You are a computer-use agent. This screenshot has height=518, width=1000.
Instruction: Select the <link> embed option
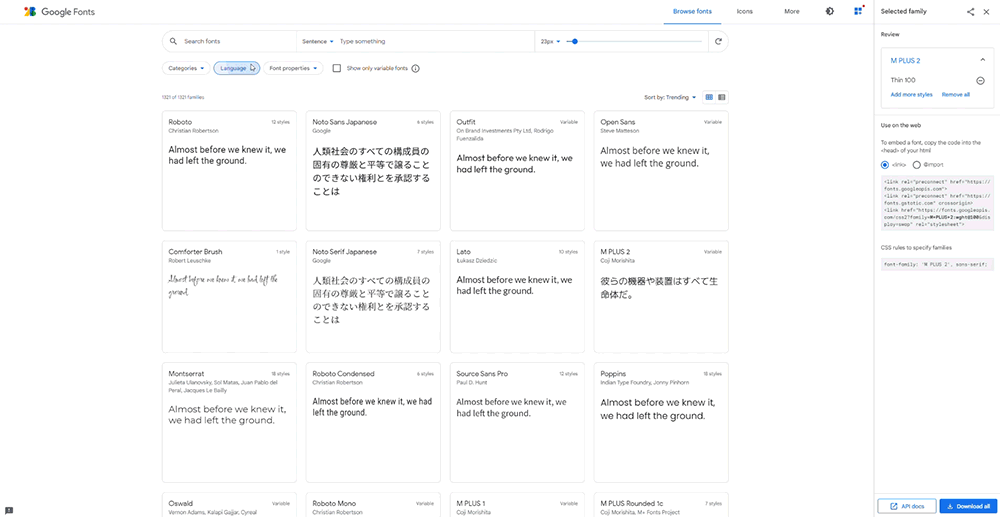point(885,165)
